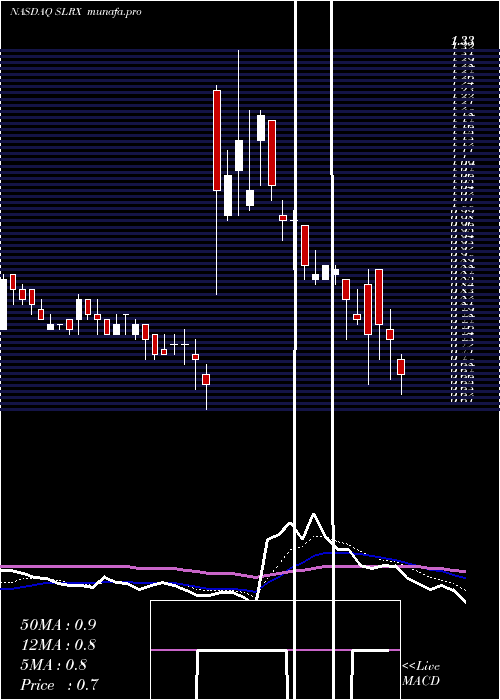Click the 'NASDAQ SLRX munafa.pro' chart title
The height and width of the screenshot is (700, 500).
click(76, 12)
